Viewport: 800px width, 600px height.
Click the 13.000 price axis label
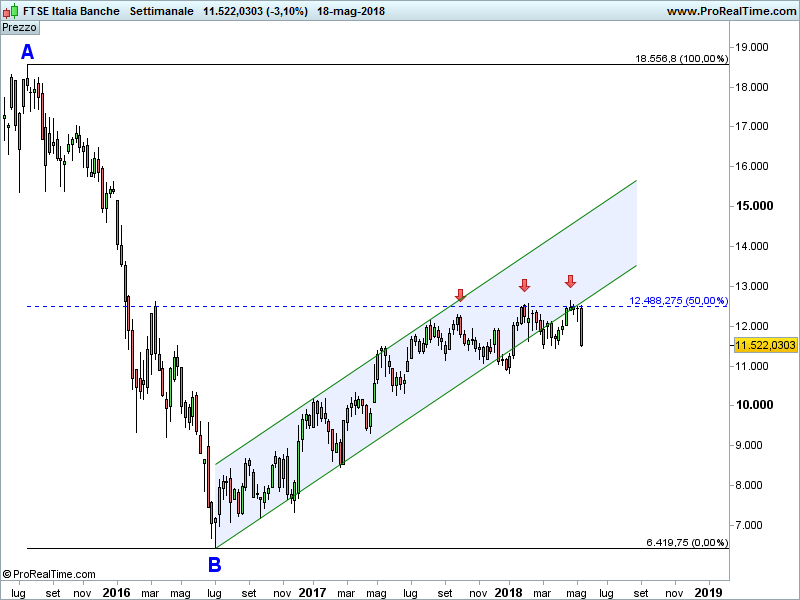(x=752, y=286)
